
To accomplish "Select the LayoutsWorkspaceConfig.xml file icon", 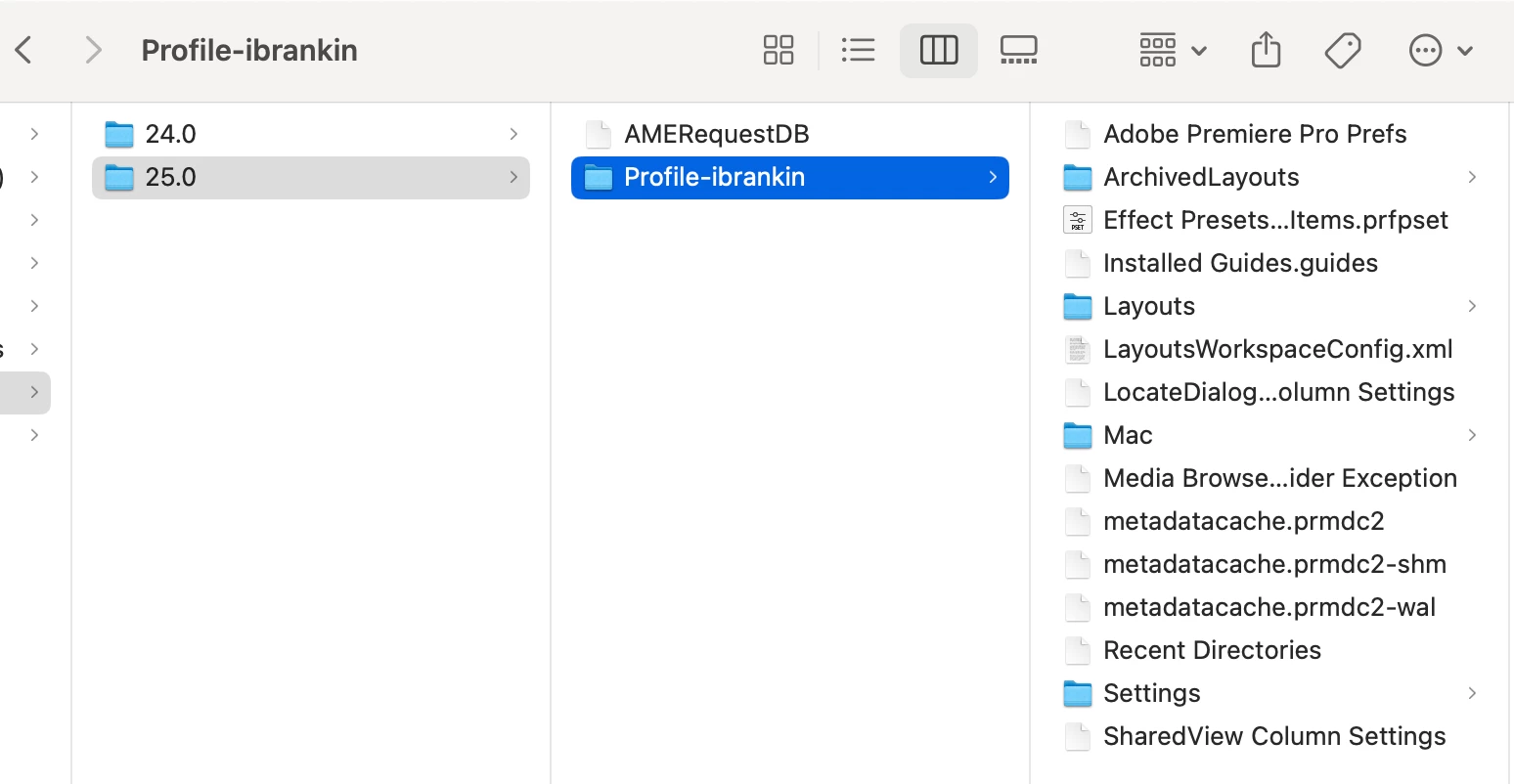I will click(x=1078, y=349).
